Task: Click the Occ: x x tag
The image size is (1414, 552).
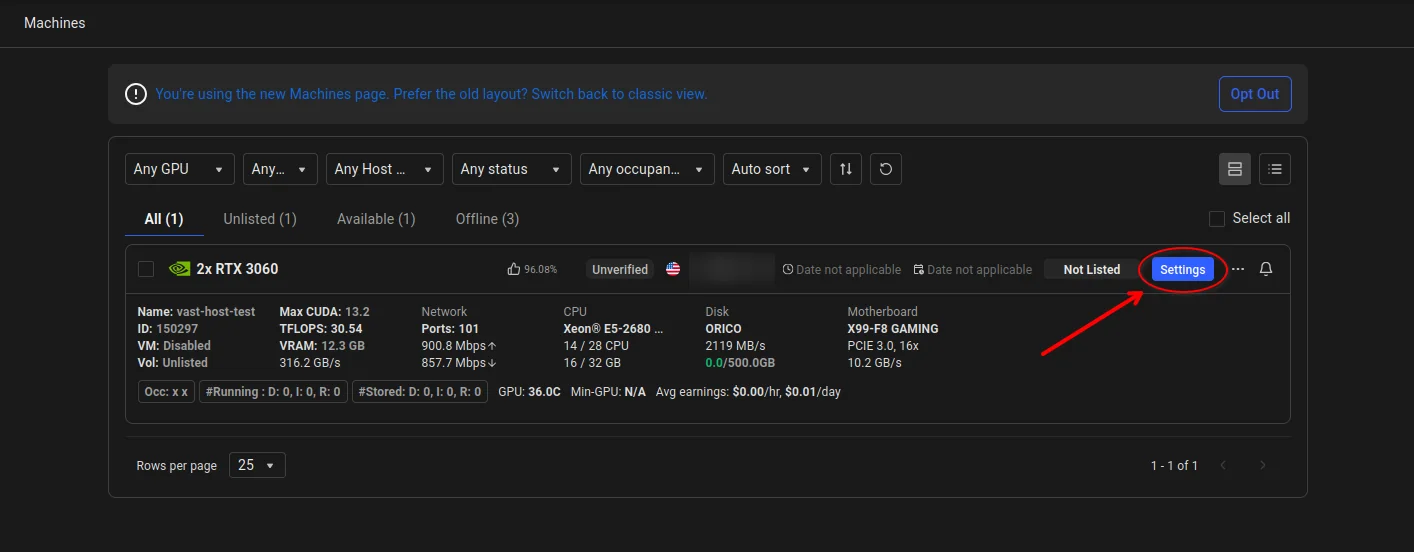Action: tap(166, 392)
